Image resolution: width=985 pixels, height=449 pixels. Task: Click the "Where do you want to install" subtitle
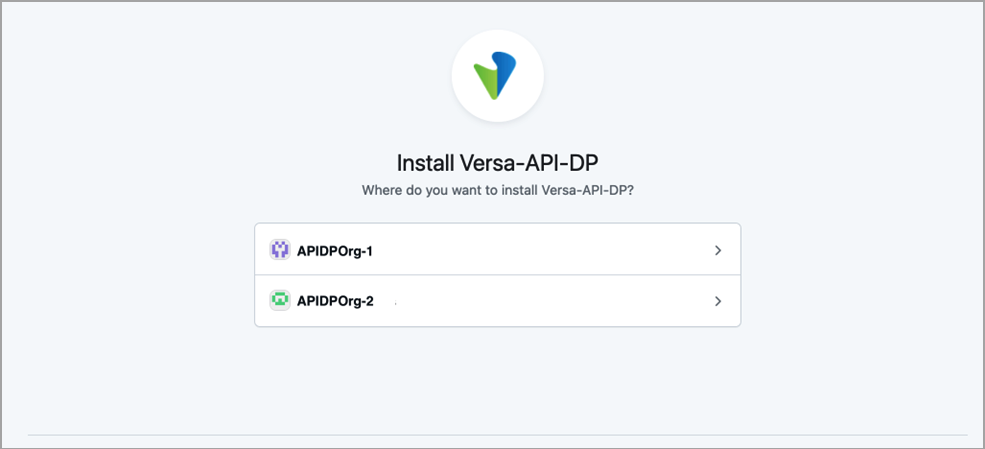coord(497,189)
